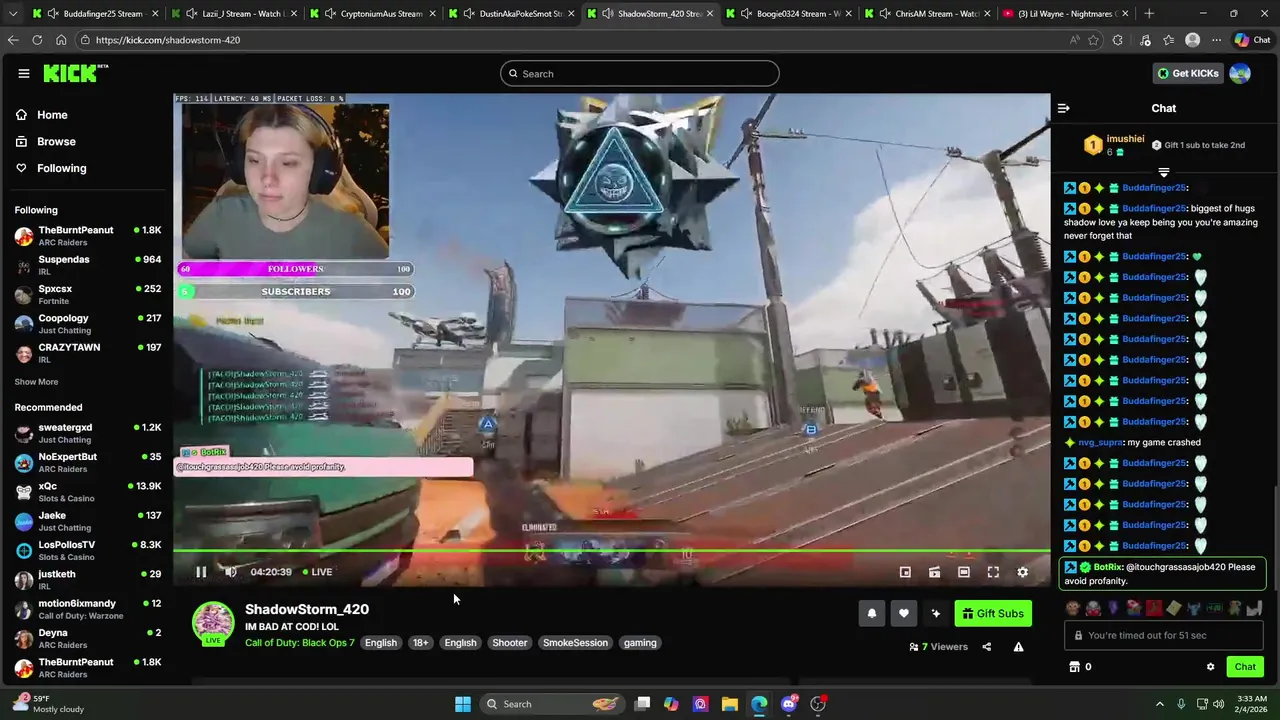Screen dimensions: 1280x720
Task: Open Spxcsx channel in sidebar
Action: coord(88,294)
